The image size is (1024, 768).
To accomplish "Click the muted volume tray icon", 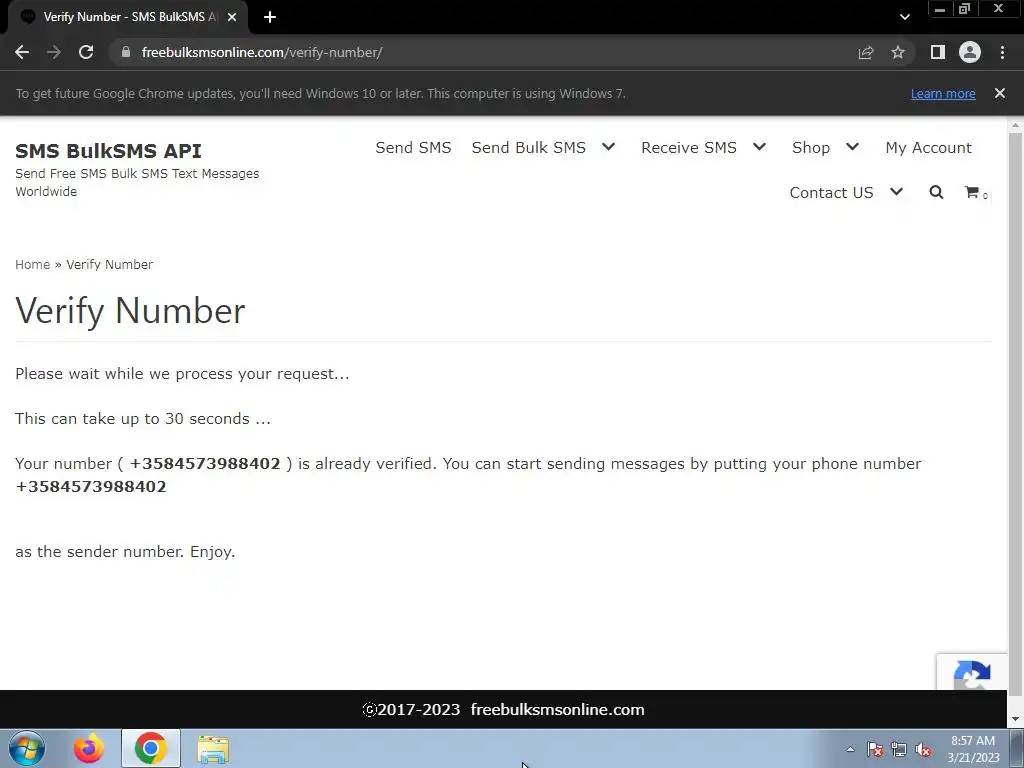I will pyautogui.click(x=923, y=749).
